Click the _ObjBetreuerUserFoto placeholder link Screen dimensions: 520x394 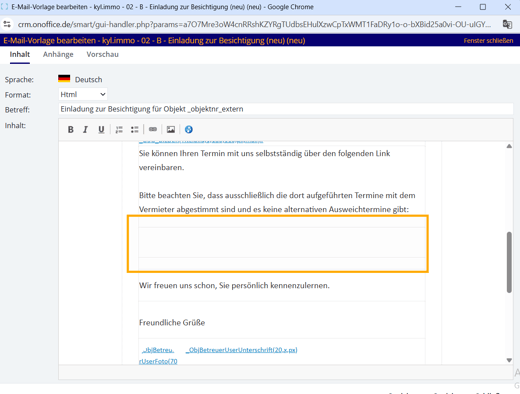pos(158,355)
